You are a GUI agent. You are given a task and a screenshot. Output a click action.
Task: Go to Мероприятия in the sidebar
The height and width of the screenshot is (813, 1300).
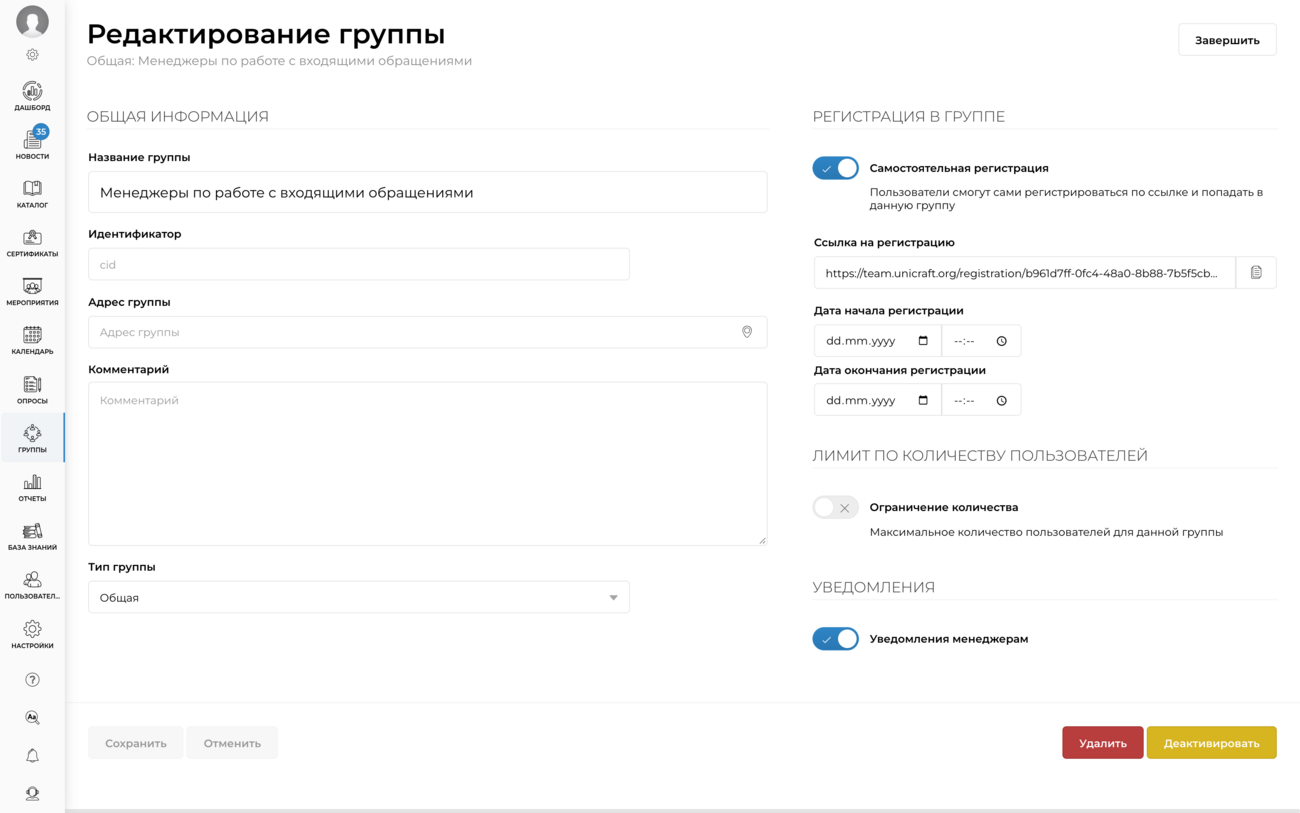click(32, 292)
